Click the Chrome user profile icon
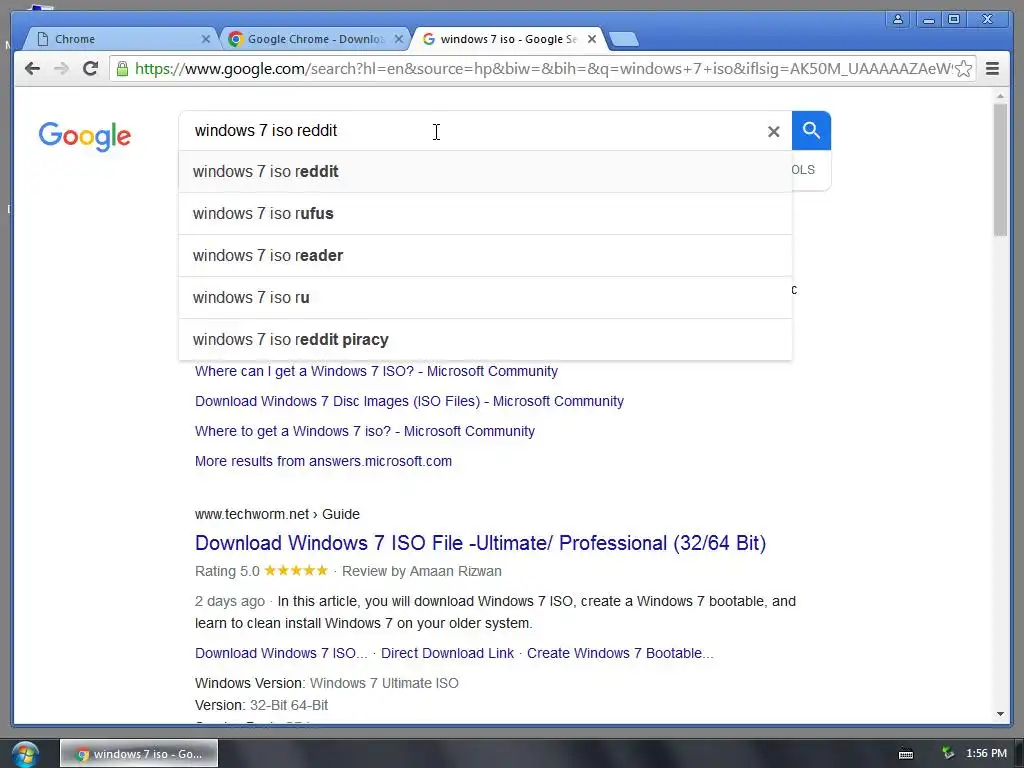The image size is (1024, 768). [898, 20]
